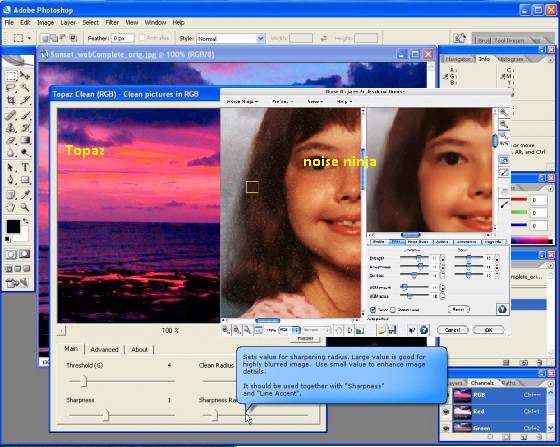Open the Style dropdown in options bar

point(261,38)
